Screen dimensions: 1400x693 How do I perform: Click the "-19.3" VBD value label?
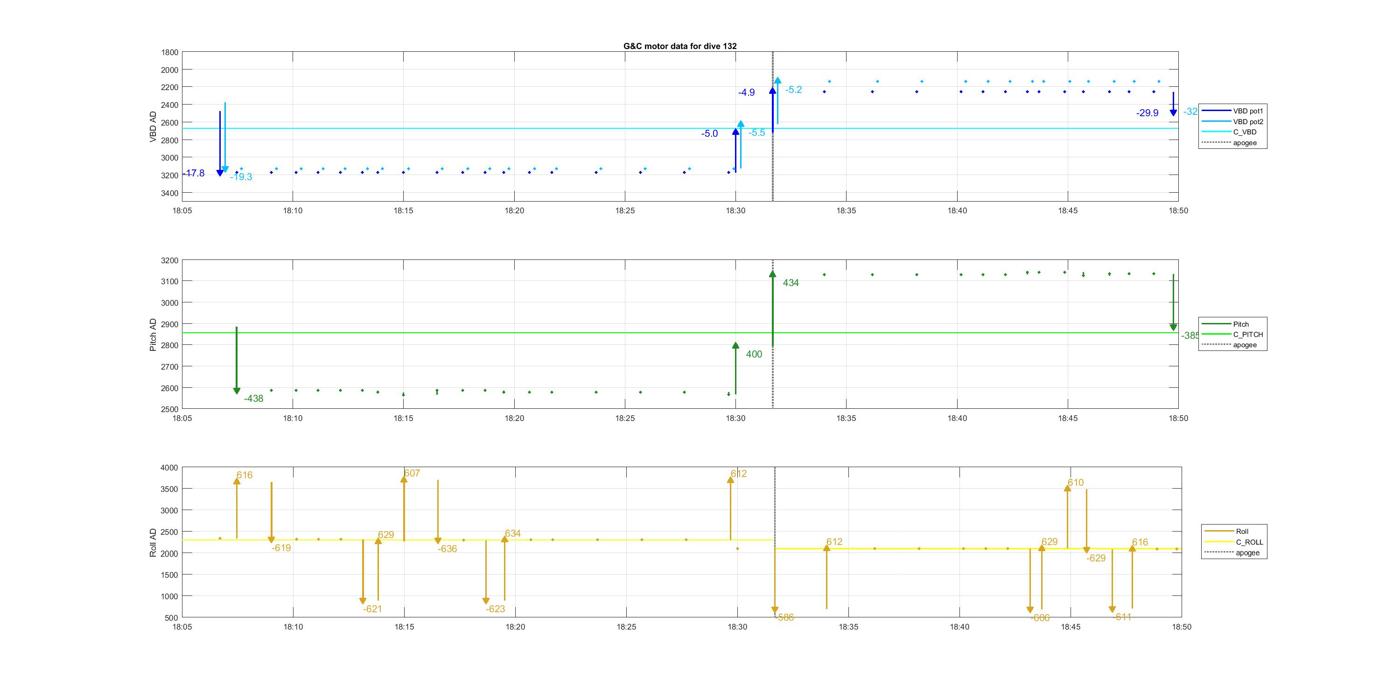241,177
